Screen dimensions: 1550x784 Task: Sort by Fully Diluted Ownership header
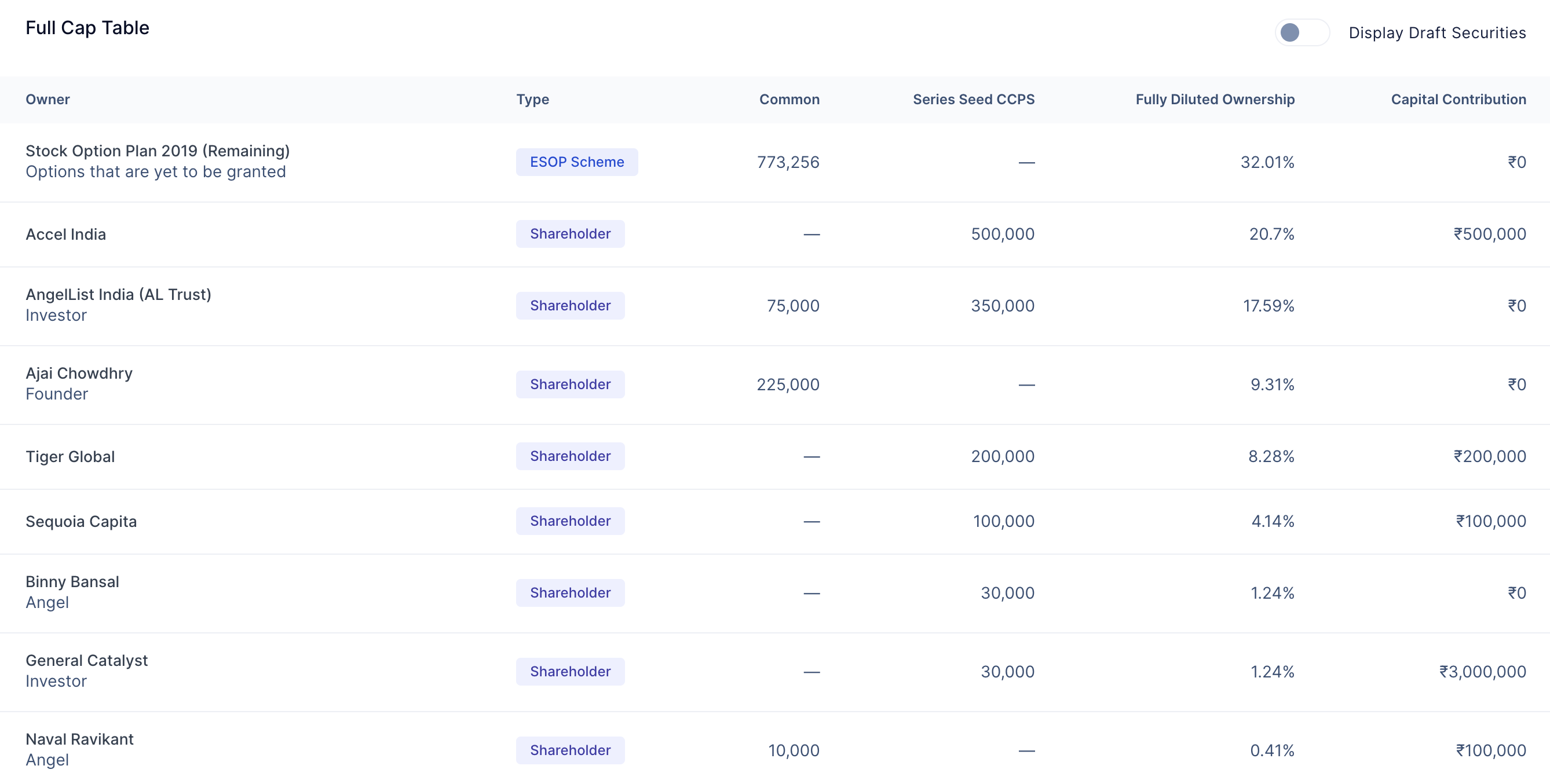(1214, 99)
